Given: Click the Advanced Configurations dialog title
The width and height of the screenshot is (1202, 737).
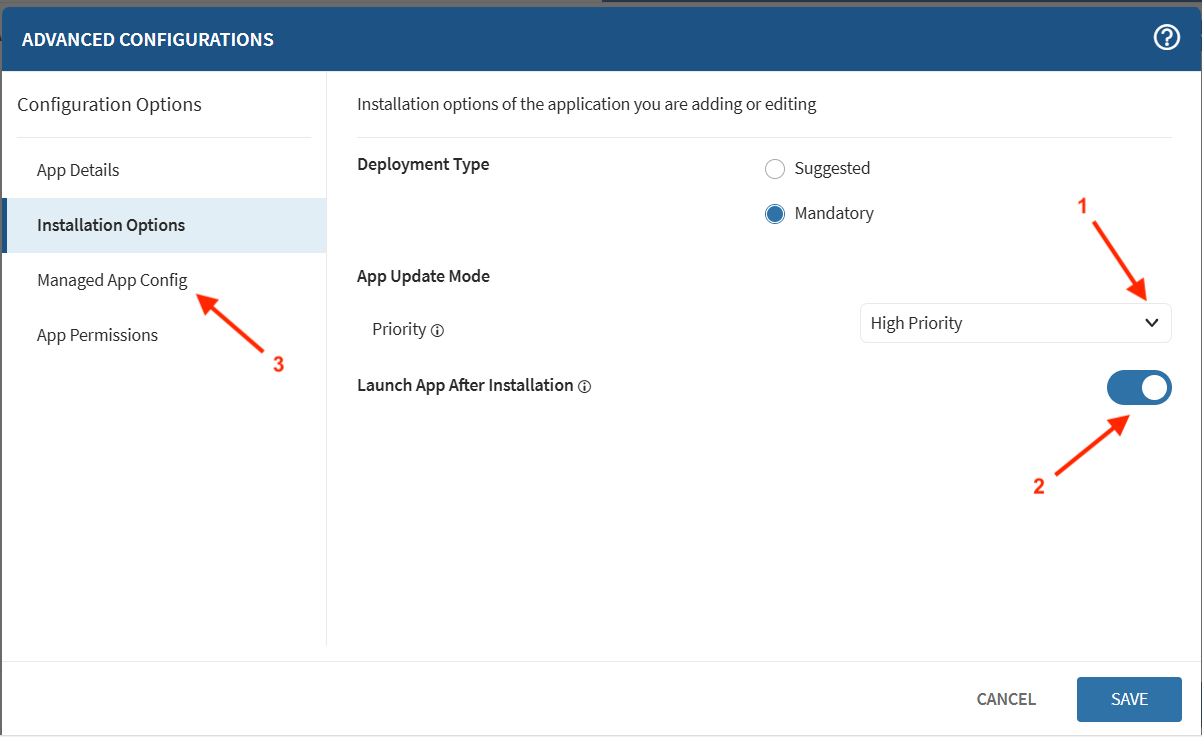Looking at the screenshot, I should point(148,40).
